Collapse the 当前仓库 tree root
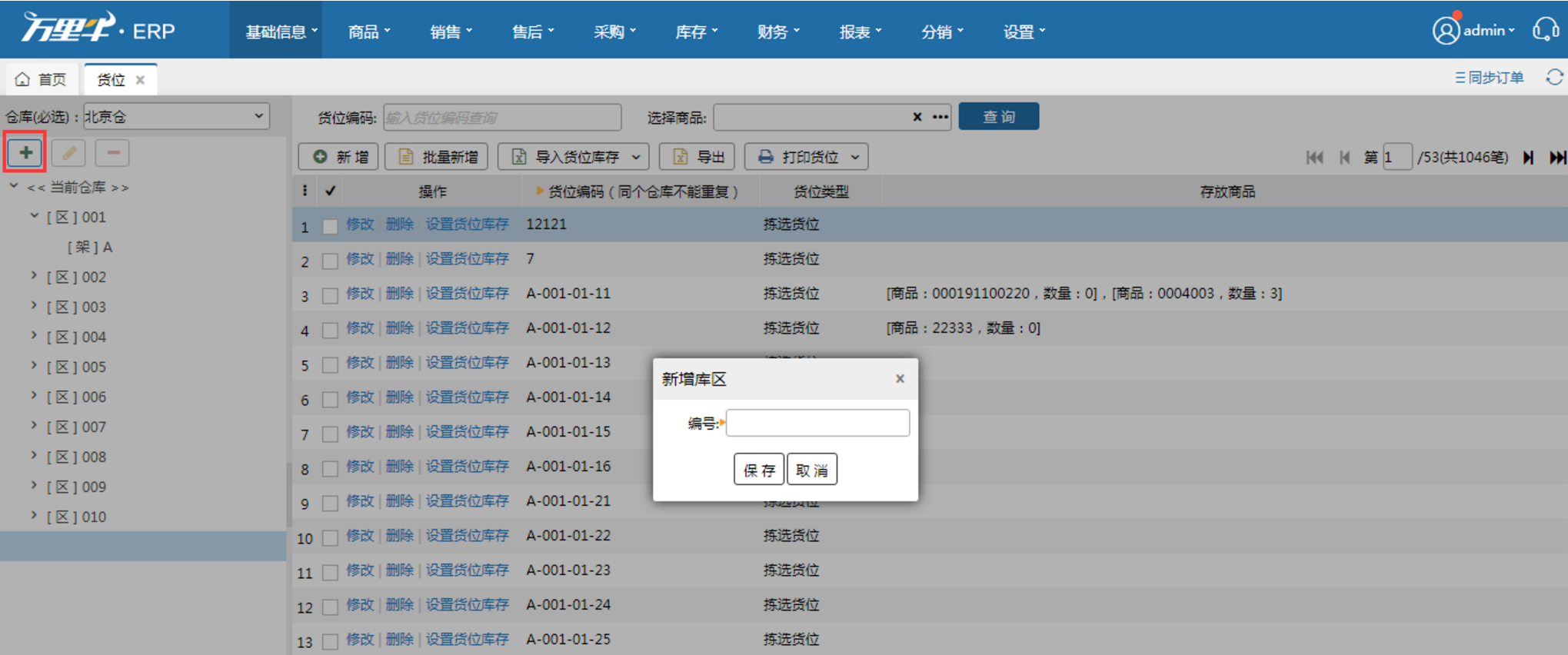The image size is (1568, 655). tap(14, 186)
